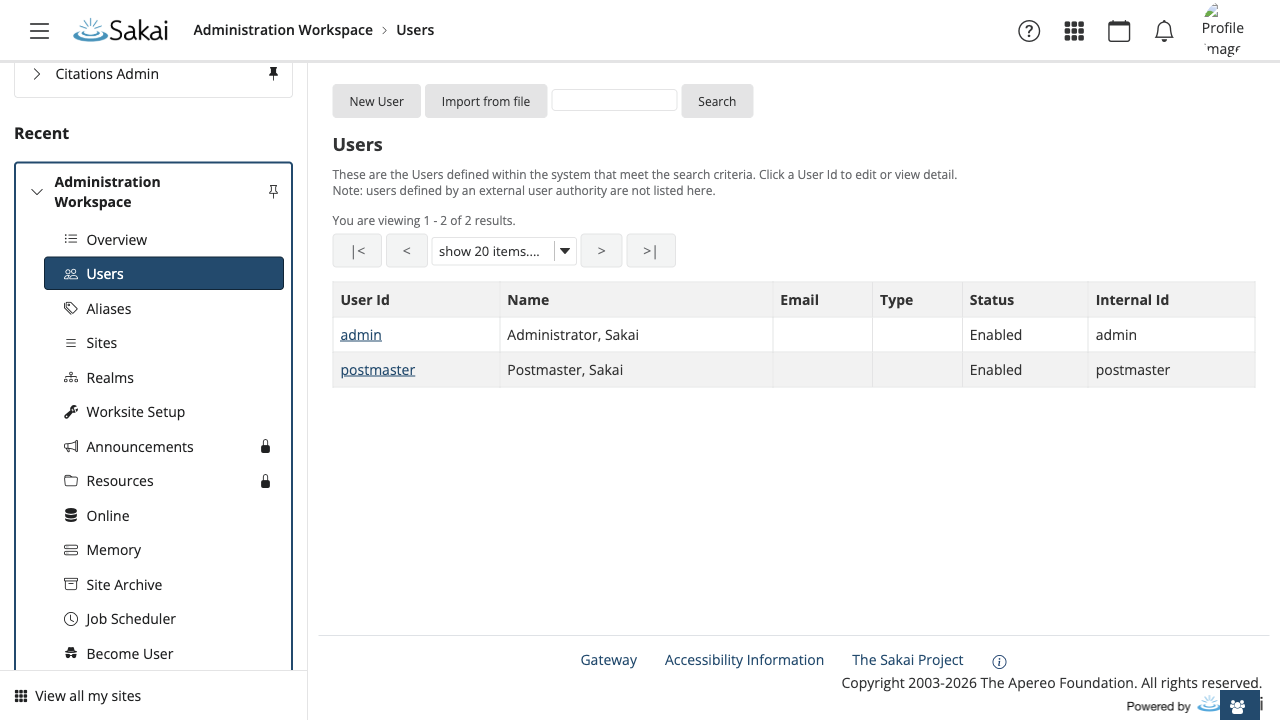Click Administration Workspace in the breadcrumb
1280x720 pixels.
click(x=283, y=30)
